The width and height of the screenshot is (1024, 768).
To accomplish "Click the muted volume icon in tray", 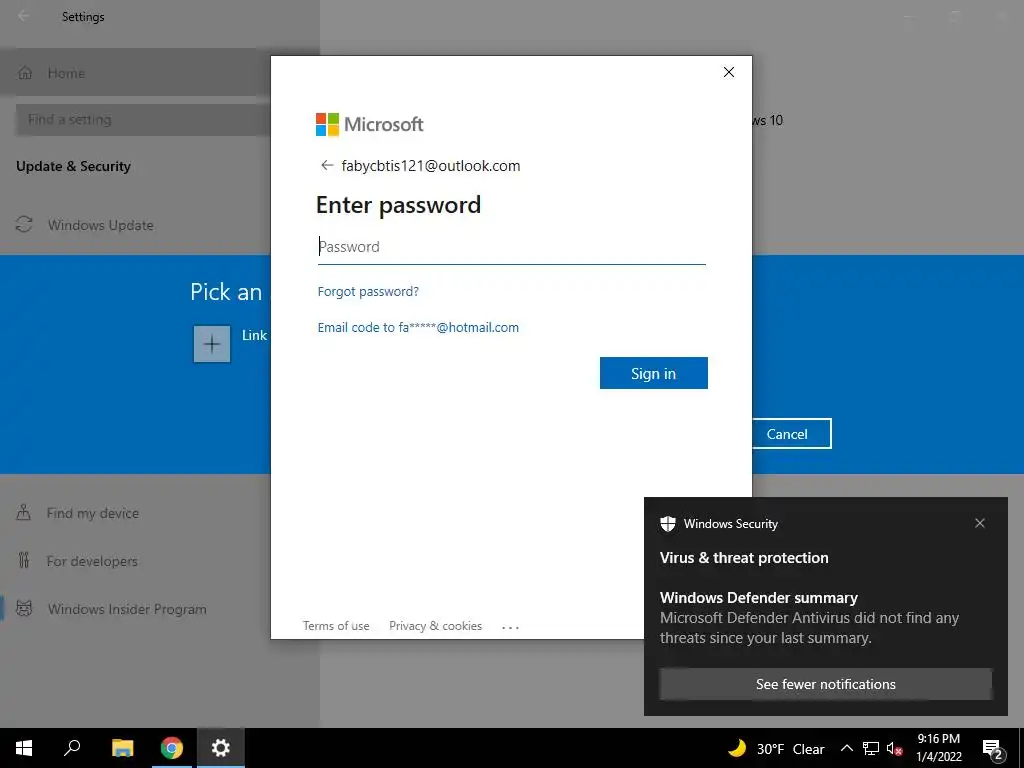I will 894,748.
